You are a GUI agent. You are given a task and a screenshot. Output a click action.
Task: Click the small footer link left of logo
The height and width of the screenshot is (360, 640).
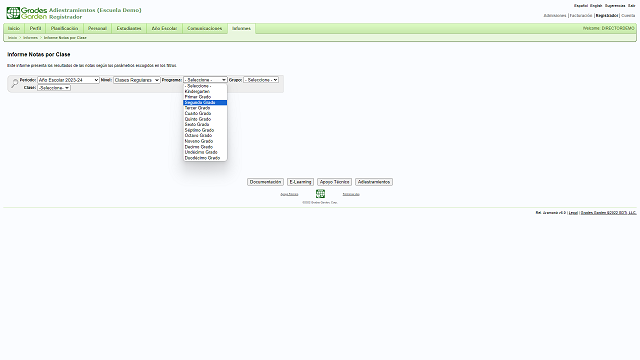pyautogui.click(x=289, y=194)
